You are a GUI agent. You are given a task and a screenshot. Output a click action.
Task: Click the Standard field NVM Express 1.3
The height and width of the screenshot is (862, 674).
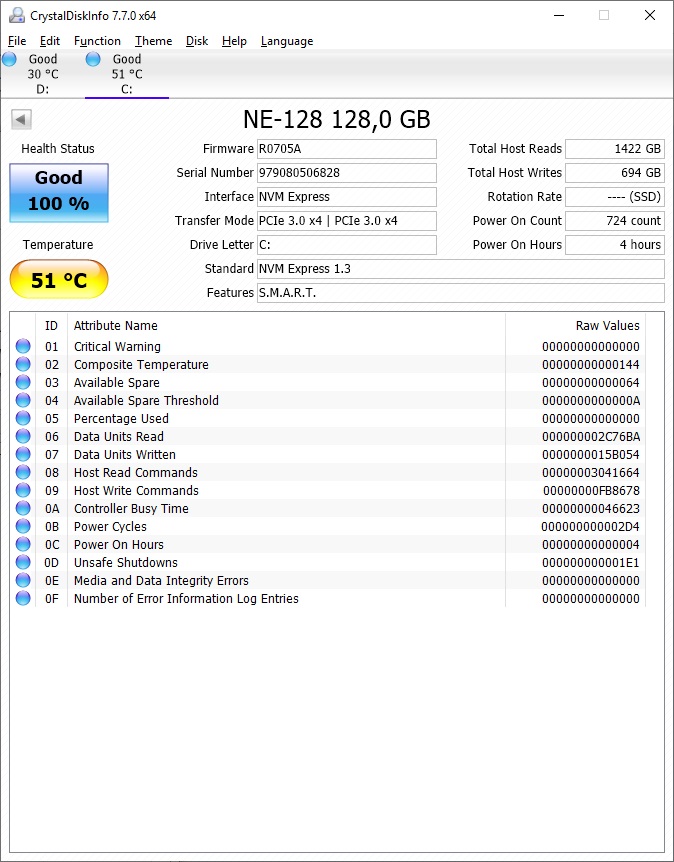[461, 269]
